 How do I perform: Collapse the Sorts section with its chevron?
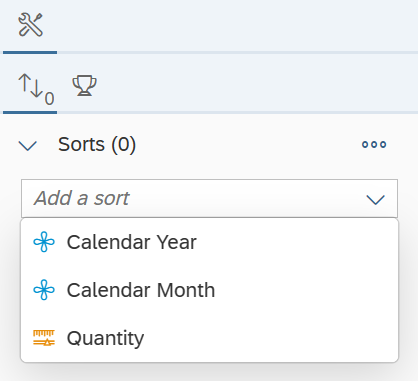[x=28, y=146]
